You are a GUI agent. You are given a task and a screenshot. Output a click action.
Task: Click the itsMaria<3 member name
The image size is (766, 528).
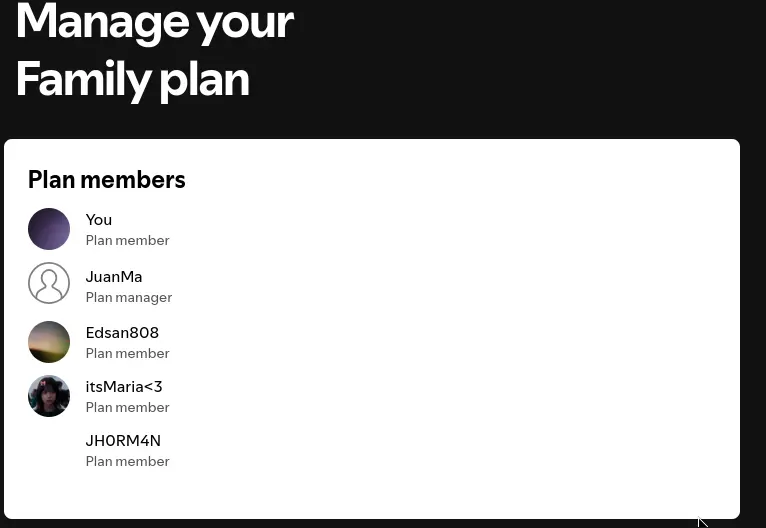tap(124, 387)
